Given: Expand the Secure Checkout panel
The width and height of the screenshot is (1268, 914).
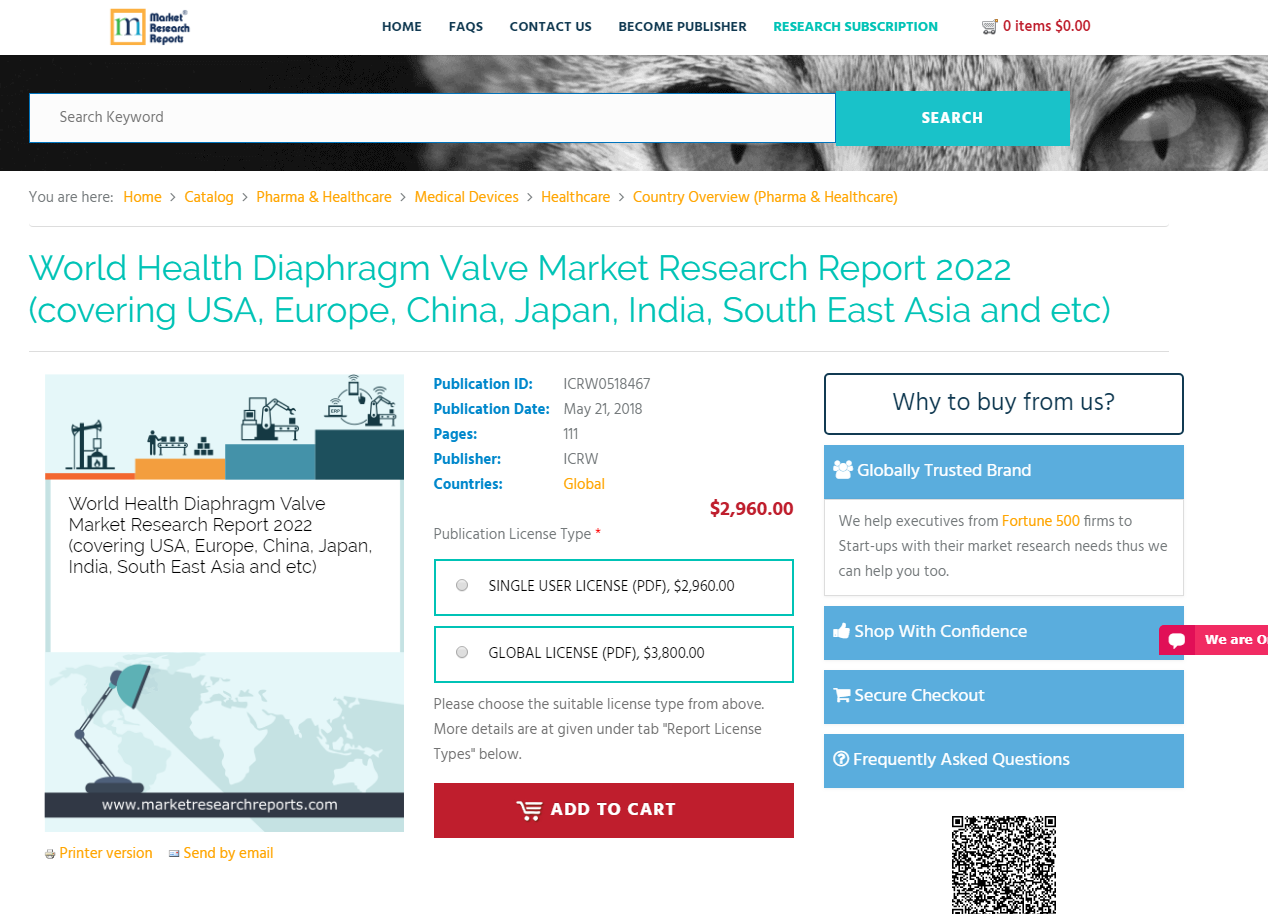Looking at the screenshot, I should (x=1003, y=696).
